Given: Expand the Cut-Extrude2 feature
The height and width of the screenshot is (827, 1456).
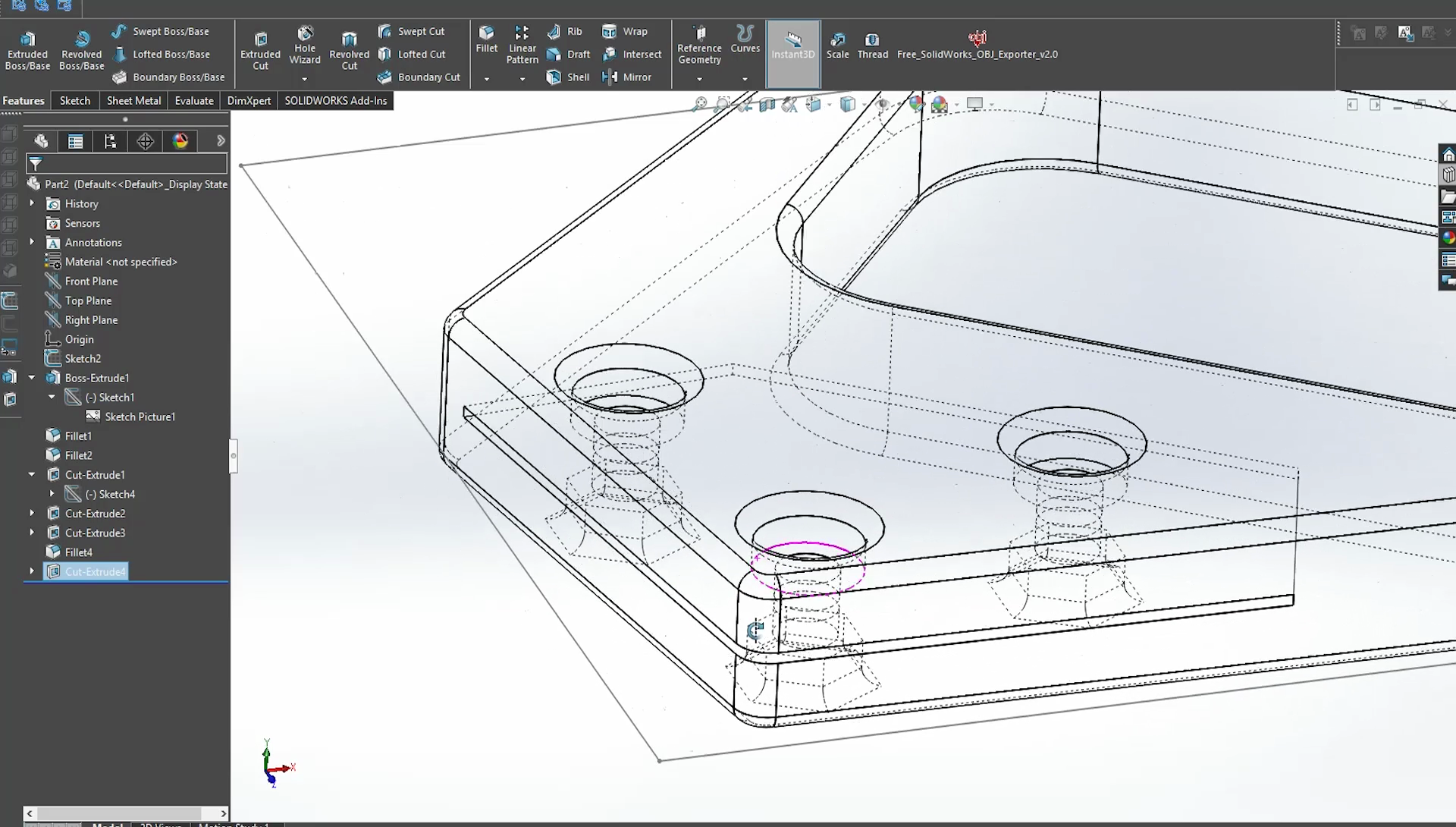Looking at the screenshot, I should click(x=32, y=513).
